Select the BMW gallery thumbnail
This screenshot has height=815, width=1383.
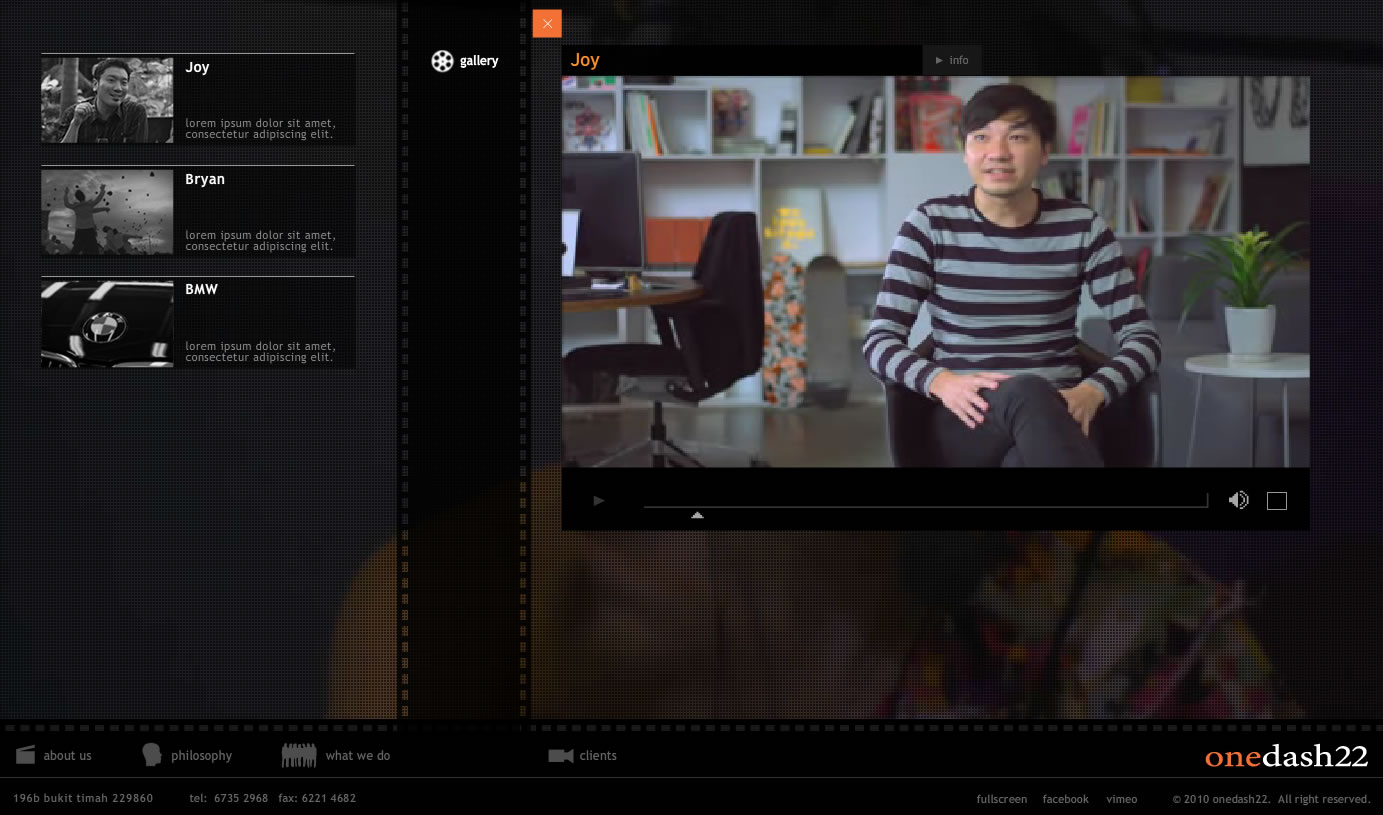tap(107, 323)
